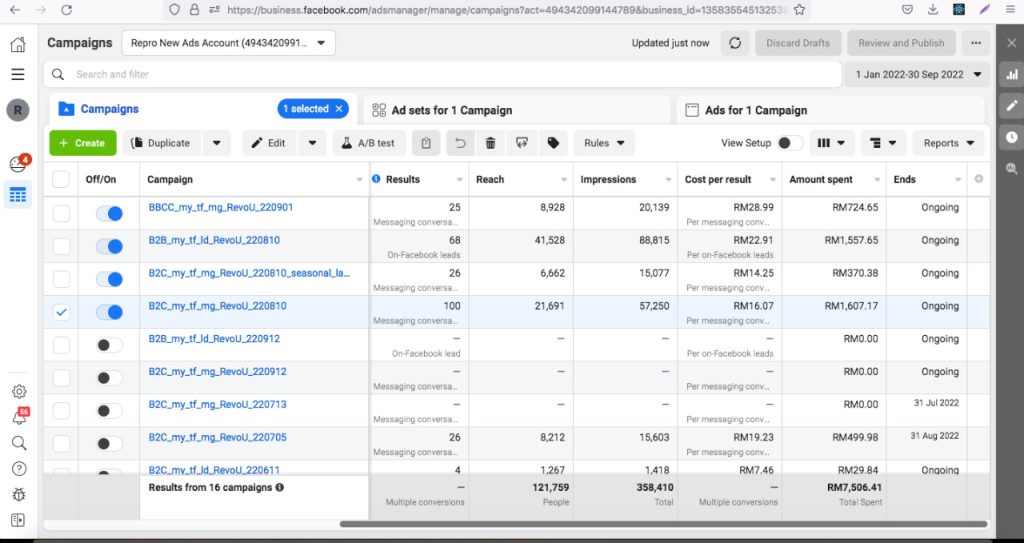Open the columns layout dropdown
Image resolution: width=1024 pixels, height=543 pixels.
(x=831, y=143)
